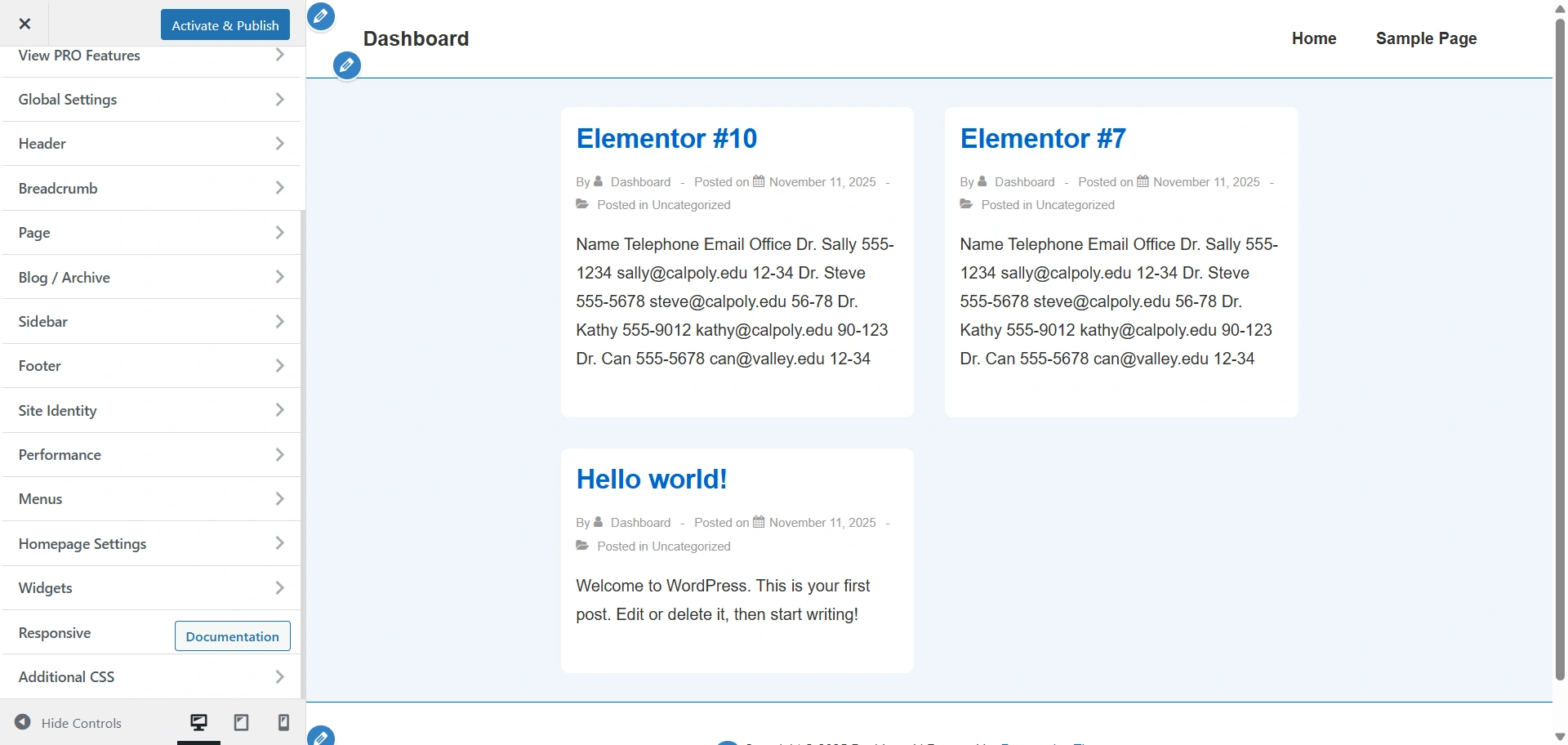Viewport: 1568px width, 745px height.
Task: Expand the Footer section chevron
Action: tap(280, 366)
